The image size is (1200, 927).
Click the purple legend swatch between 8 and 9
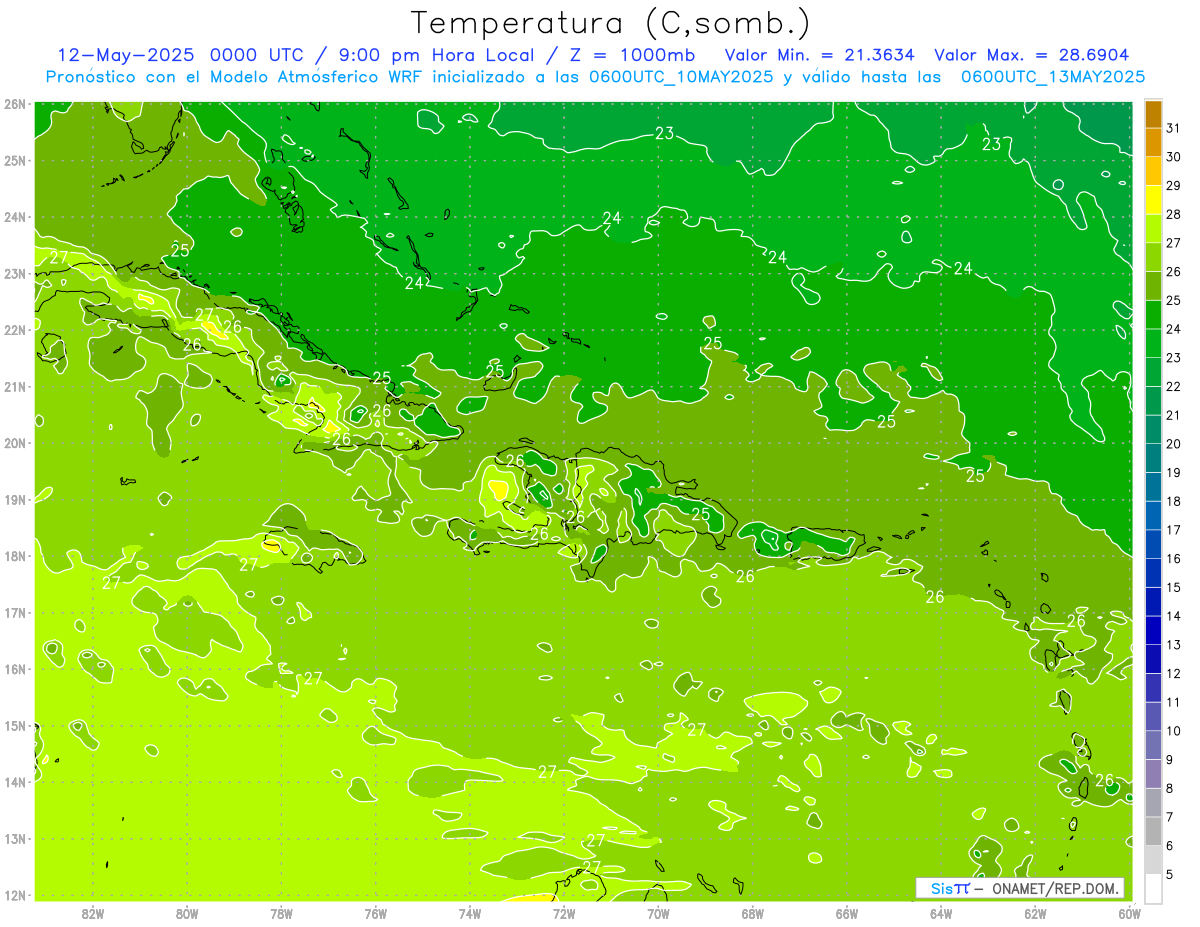click(x=1153, y=774)
